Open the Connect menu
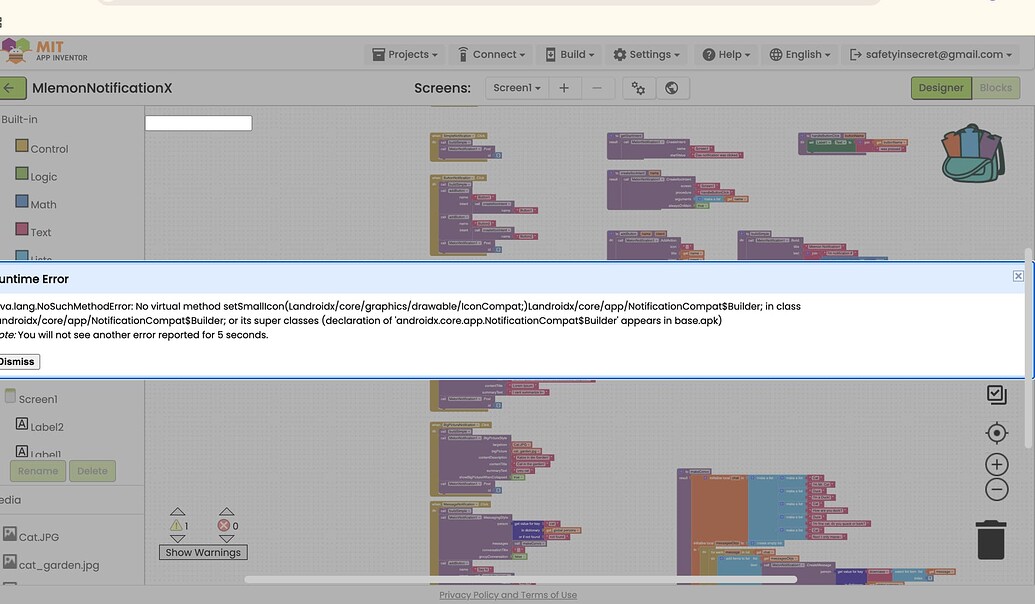 492,55
